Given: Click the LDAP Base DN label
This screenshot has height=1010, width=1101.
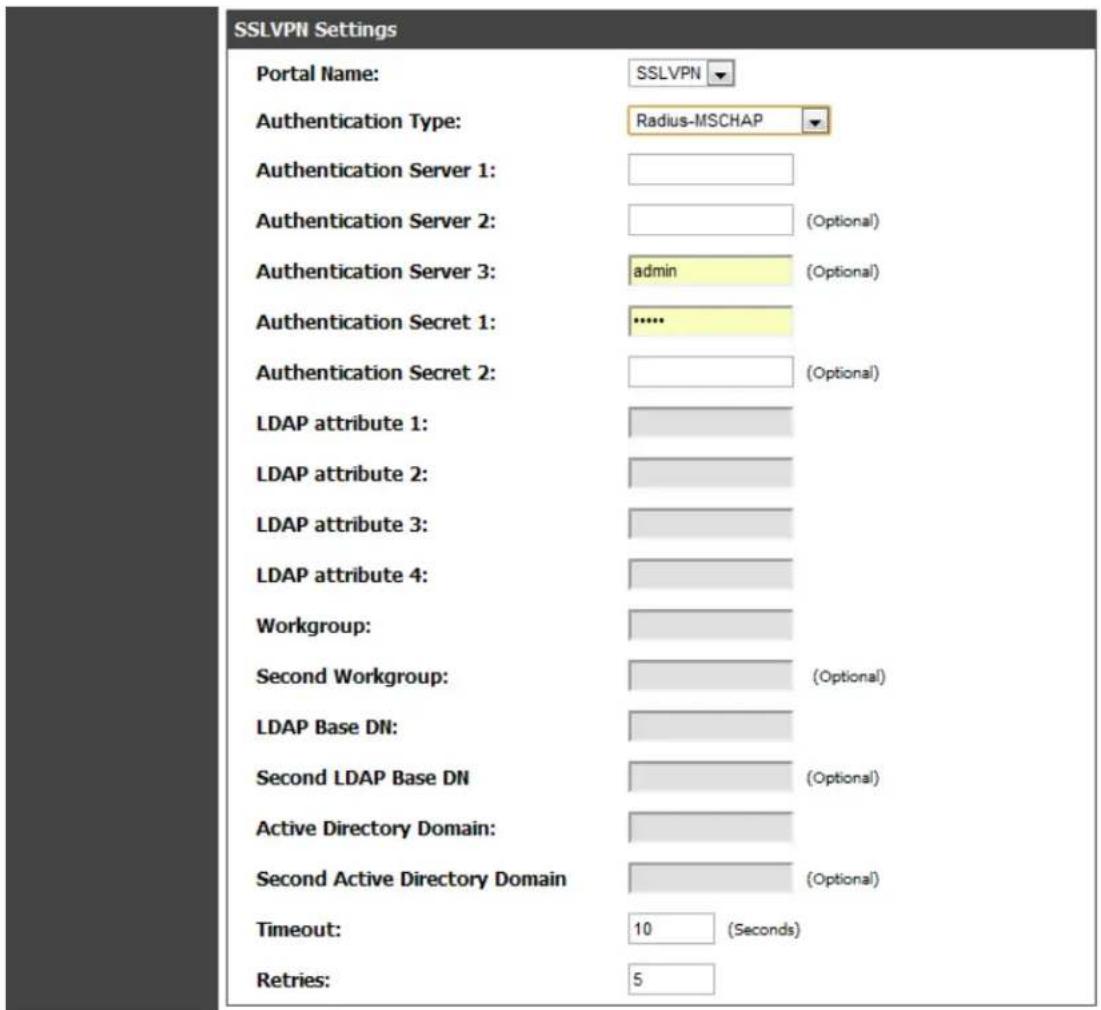Looking at the screenshot, I should coord(327,727).
